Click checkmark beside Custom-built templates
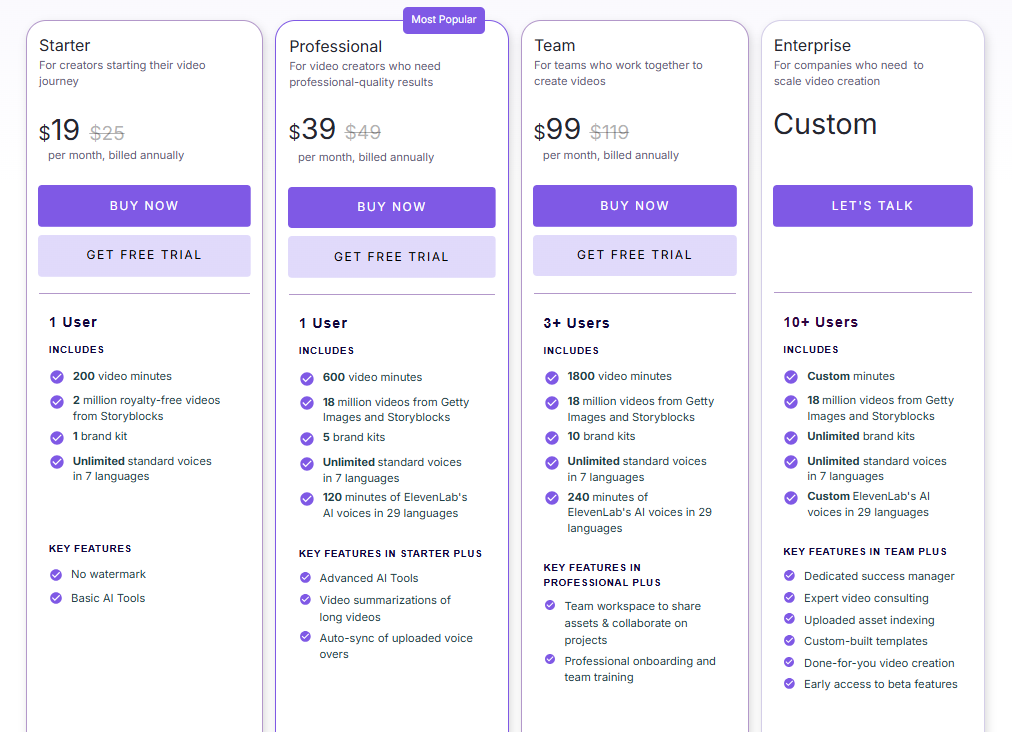 789,640
